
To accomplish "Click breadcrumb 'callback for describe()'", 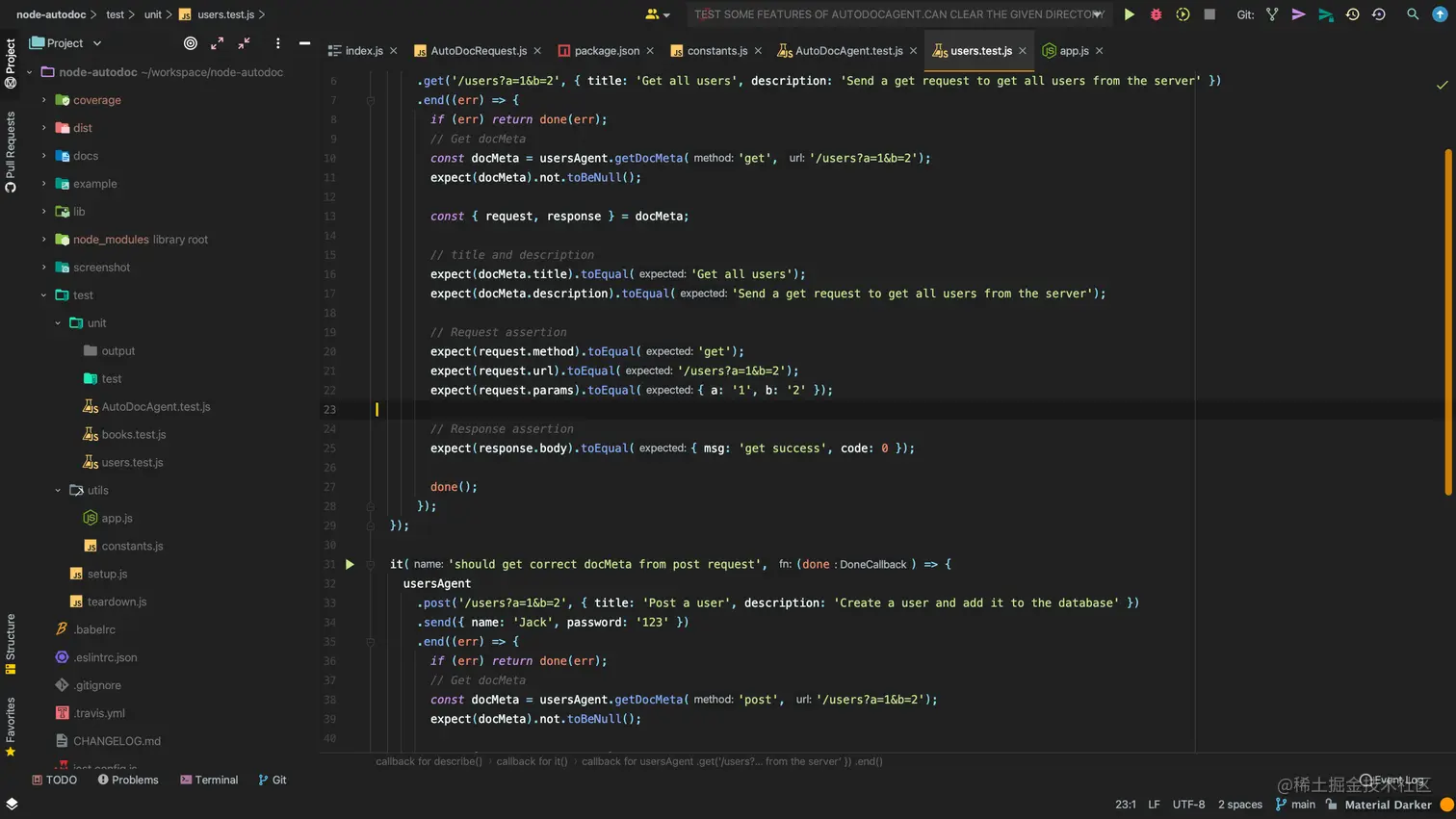I will pyautogui.click(x=429, y=761).
